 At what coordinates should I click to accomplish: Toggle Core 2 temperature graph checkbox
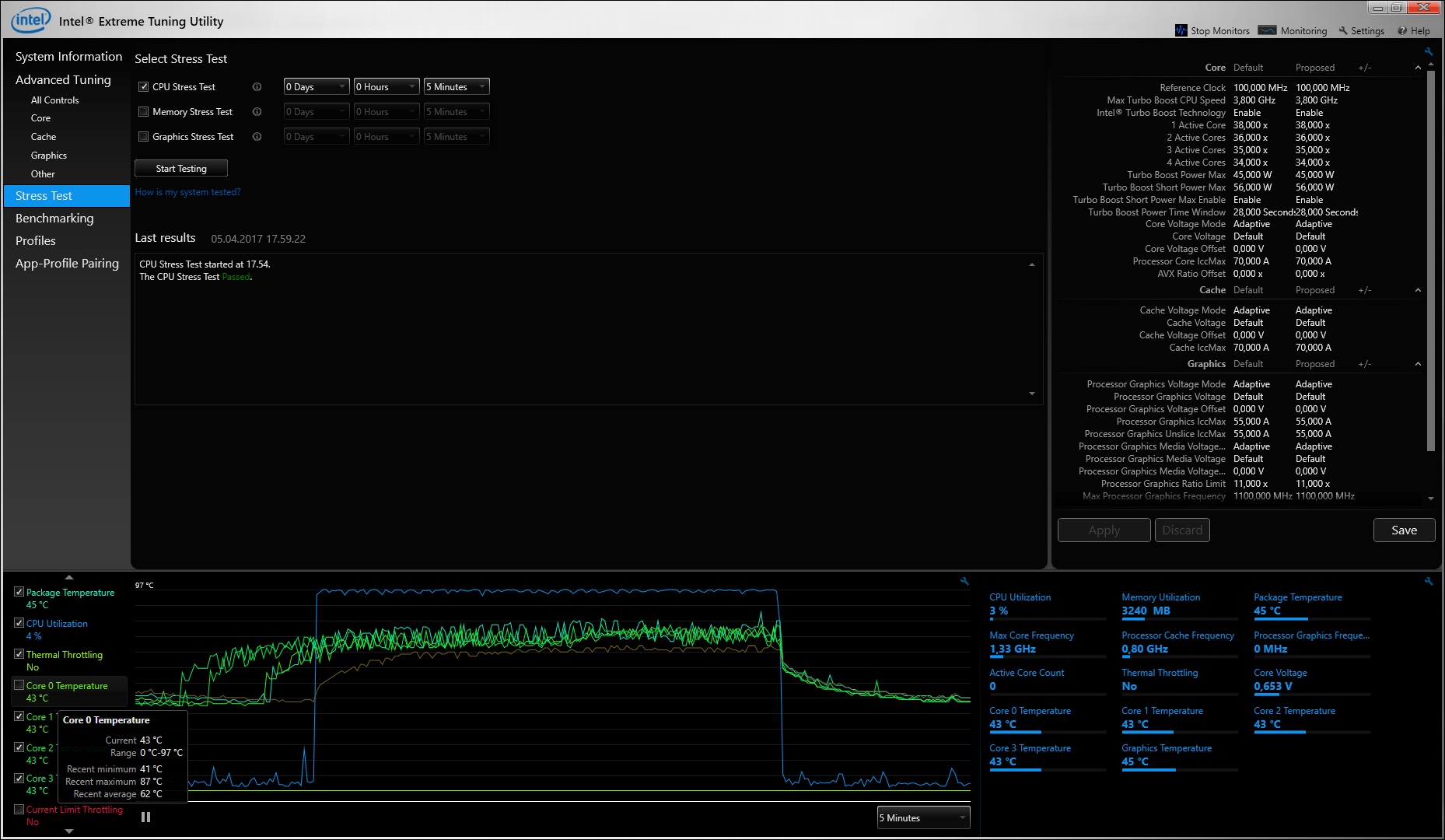(19, 747)
